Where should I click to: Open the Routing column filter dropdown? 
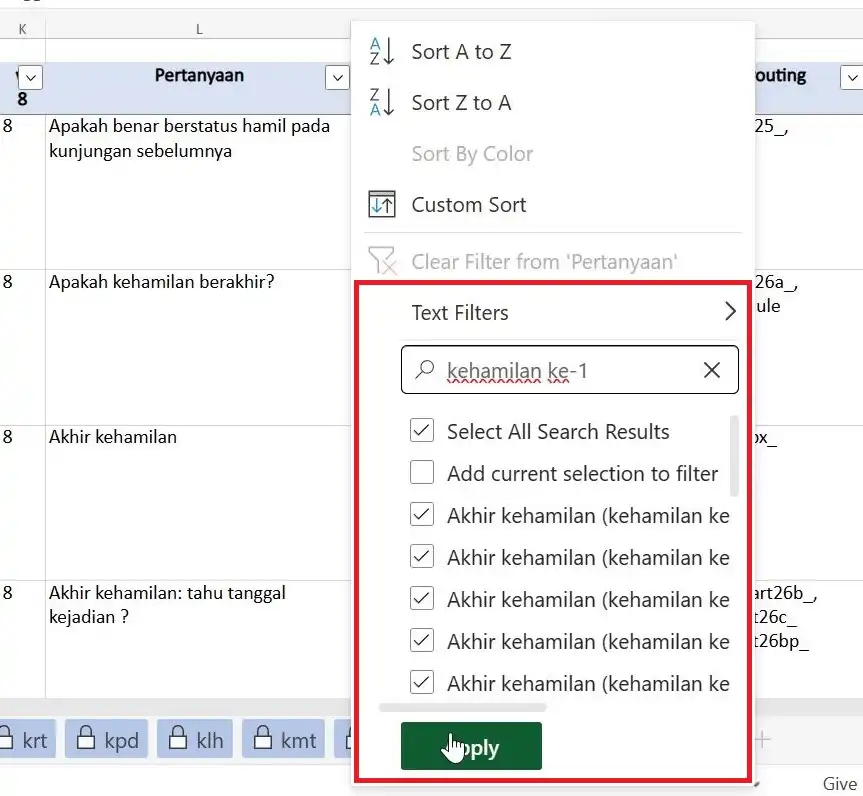tap(851, 78)
